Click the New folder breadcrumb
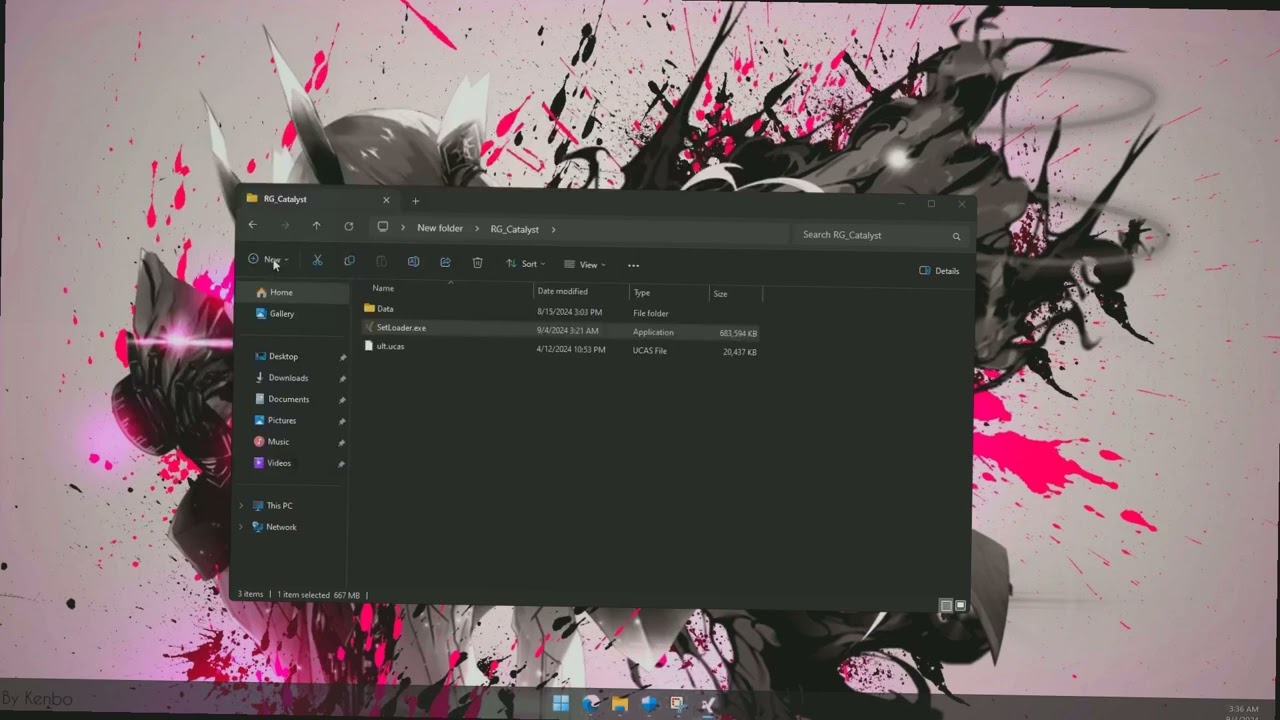 (x=440, y=228)
